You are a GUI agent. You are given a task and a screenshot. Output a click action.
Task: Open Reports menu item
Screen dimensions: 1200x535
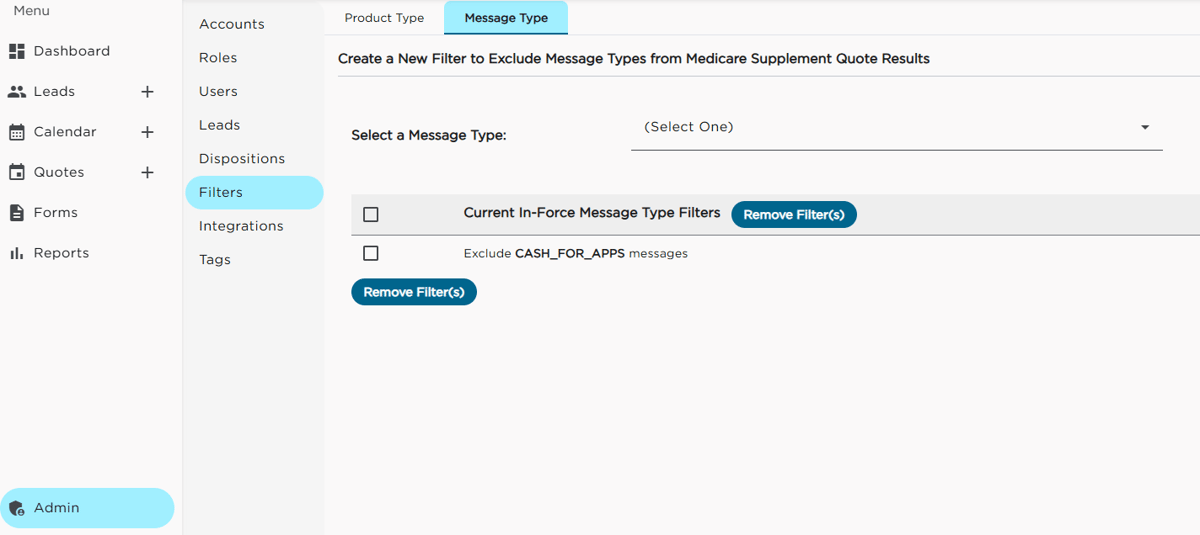click(x=61, y=253)
